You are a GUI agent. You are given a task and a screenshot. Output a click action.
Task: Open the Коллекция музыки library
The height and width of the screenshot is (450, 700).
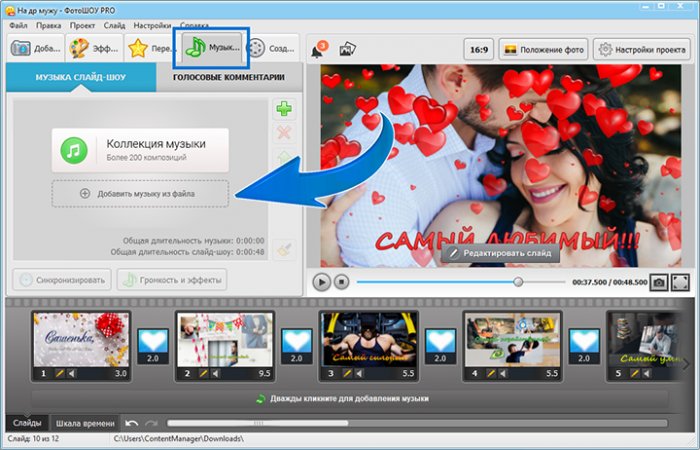click(x=141, y=150)
